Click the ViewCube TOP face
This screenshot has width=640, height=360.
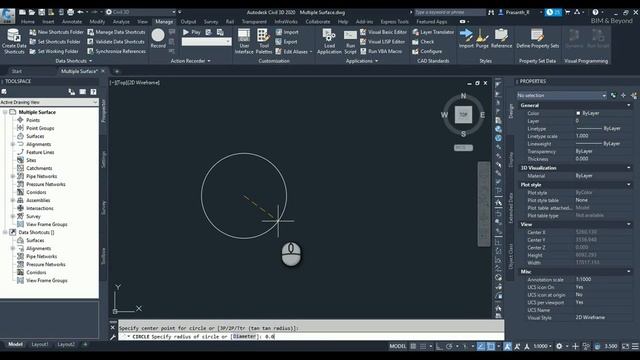(x=463, y=115)
